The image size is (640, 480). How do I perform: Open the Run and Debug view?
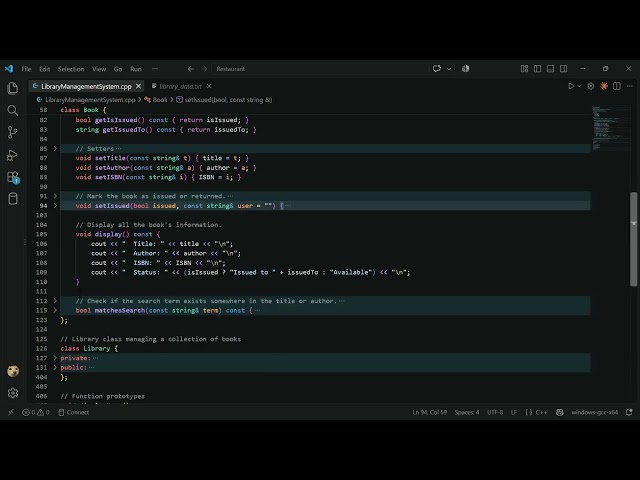[13, 155]
